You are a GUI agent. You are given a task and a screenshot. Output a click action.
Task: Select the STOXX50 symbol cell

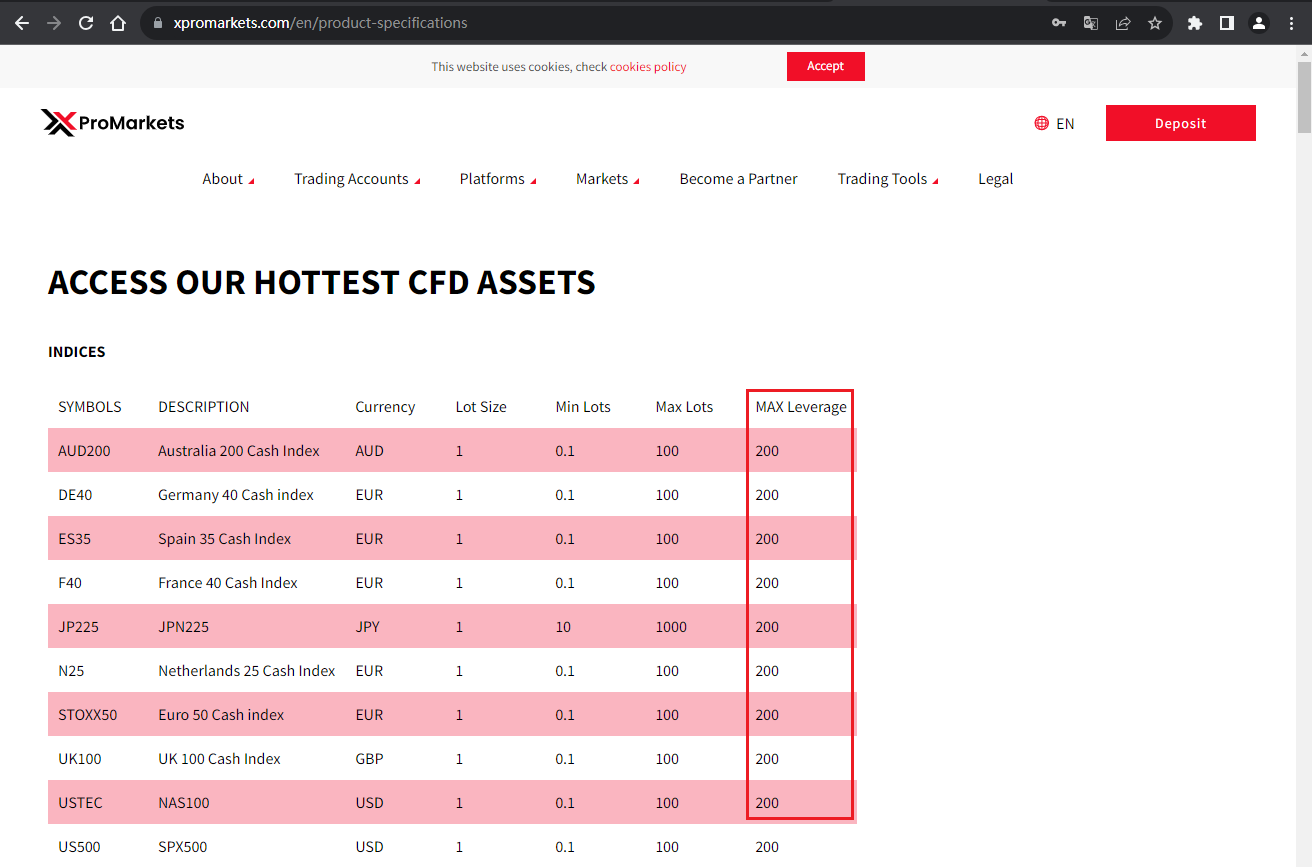click(88, 715)
